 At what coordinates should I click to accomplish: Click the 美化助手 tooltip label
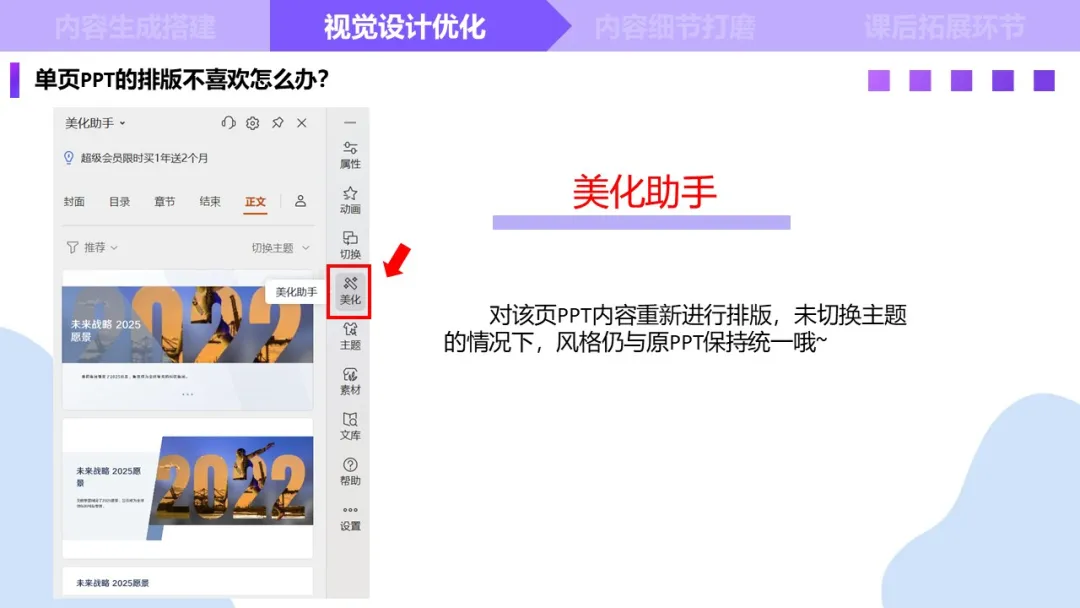[x=296, y=292]
